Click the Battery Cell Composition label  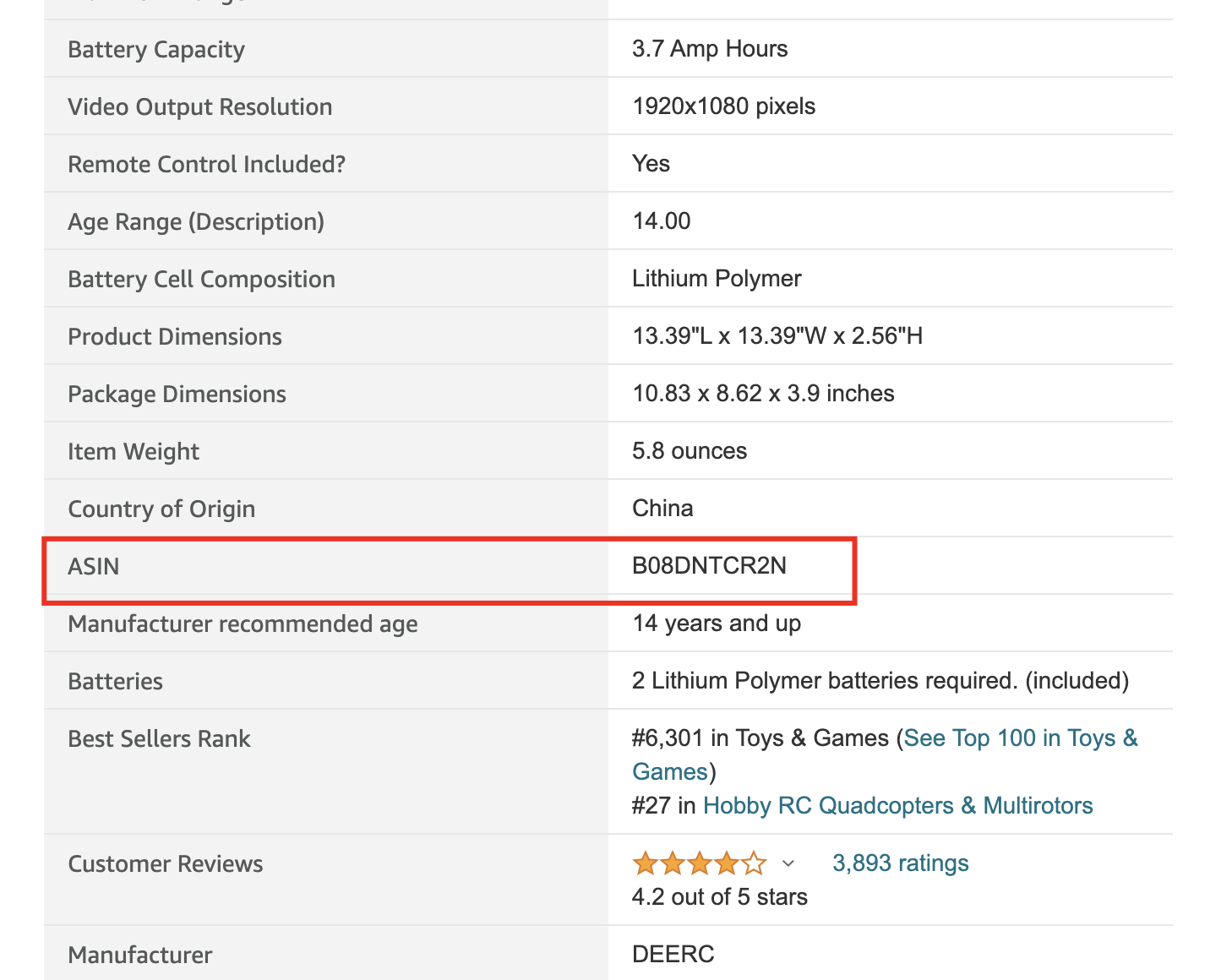click(x=201, y=279)
